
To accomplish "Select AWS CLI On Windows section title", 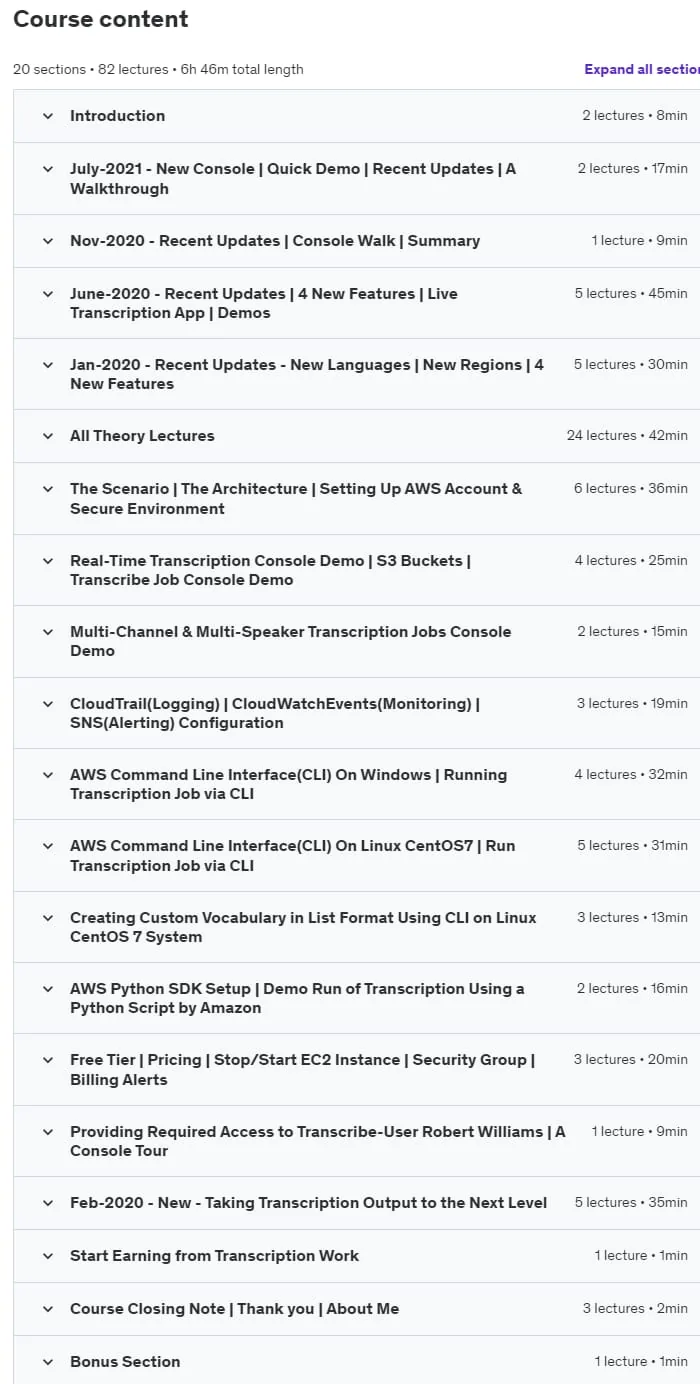I will pos(288,784).
